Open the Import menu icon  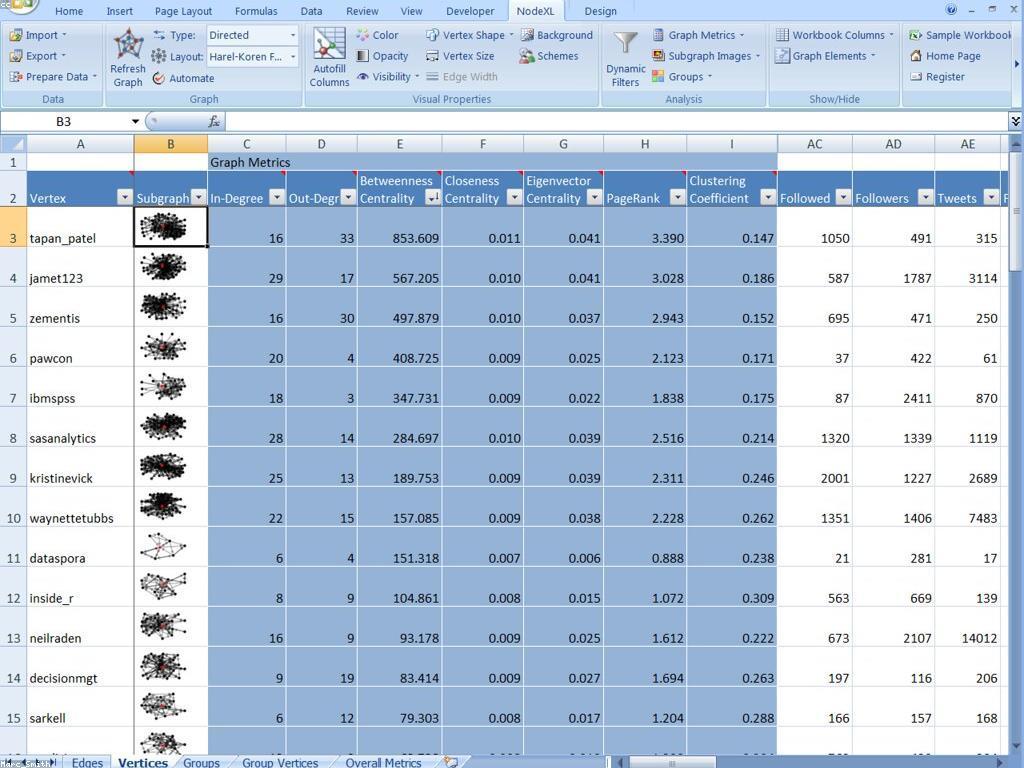16,35
